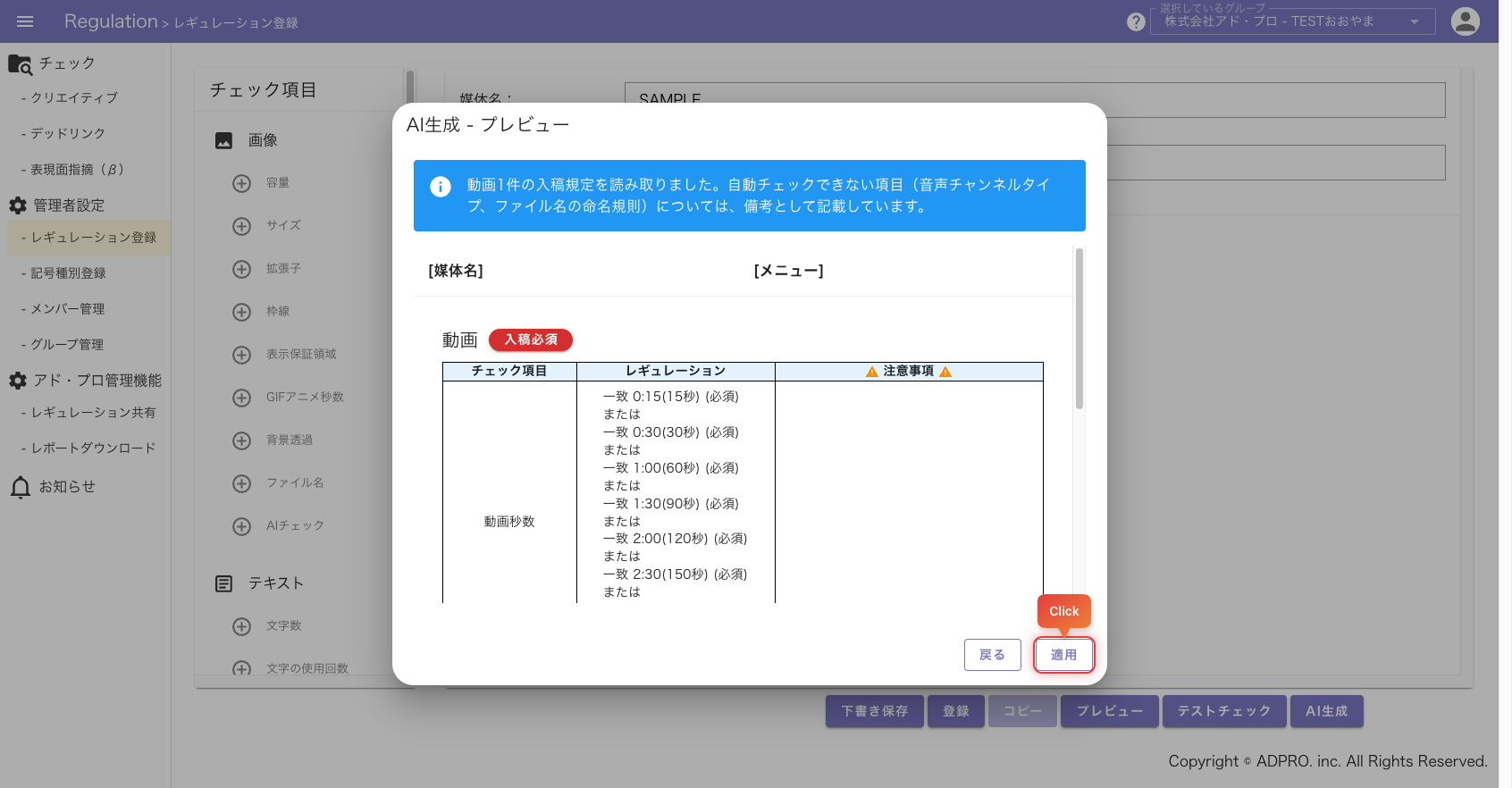
Task: Add the 文字の使用回数 plus icon
Action: tap(241, 668)
